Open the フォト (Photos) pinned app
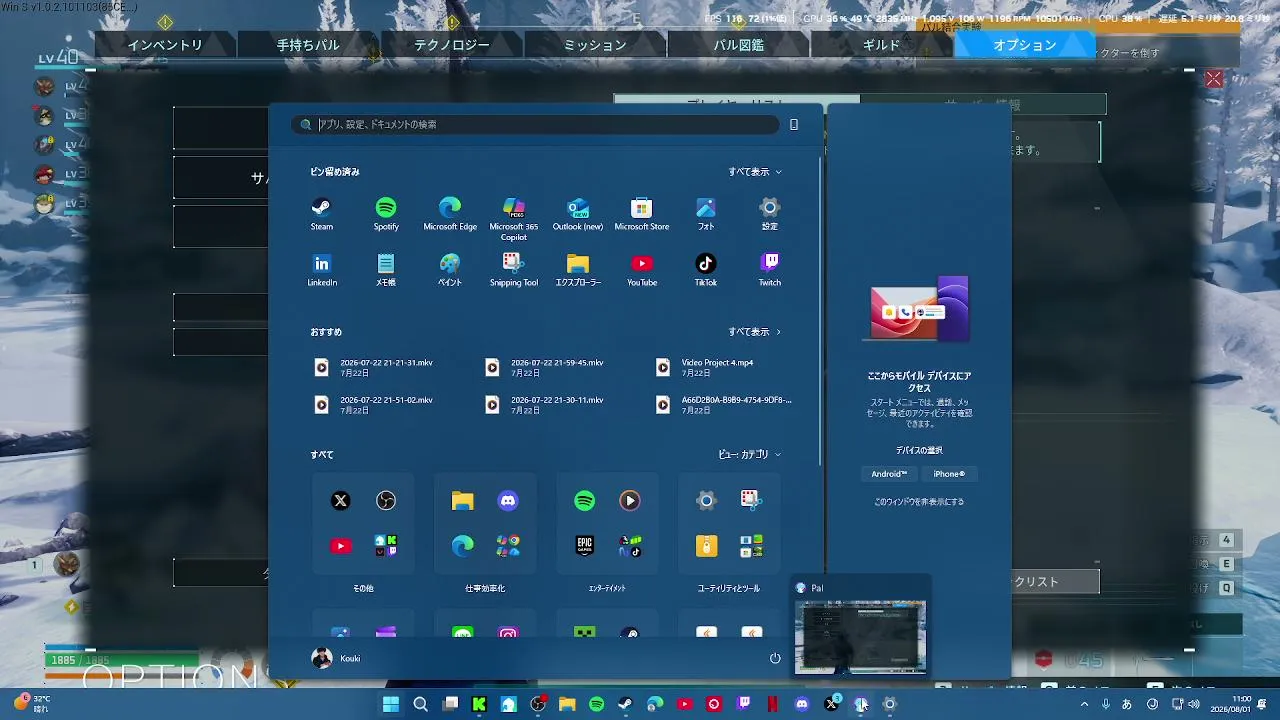Image resolution: width=1280 pixels, height=720 pixels. tap(706, 214)
